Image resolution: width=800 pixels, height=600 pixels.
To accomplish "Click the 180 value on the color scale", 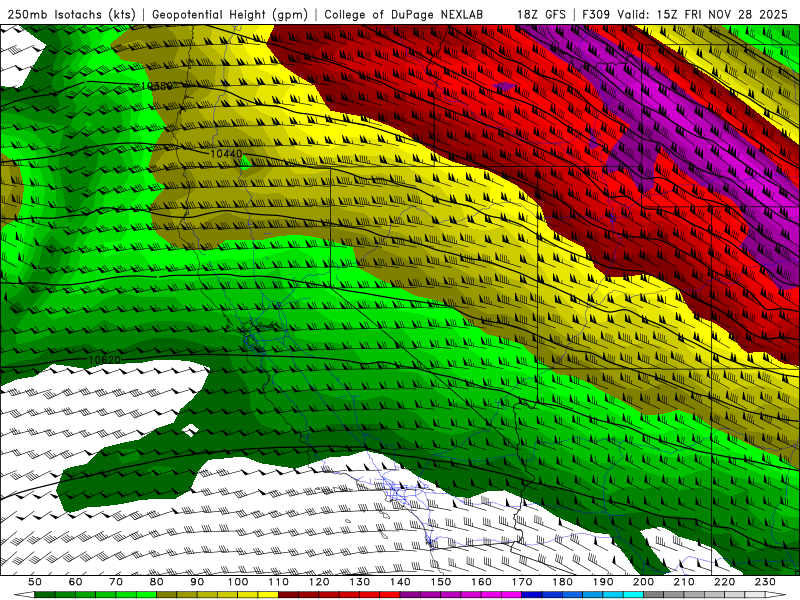I will (x=562, y=582).
